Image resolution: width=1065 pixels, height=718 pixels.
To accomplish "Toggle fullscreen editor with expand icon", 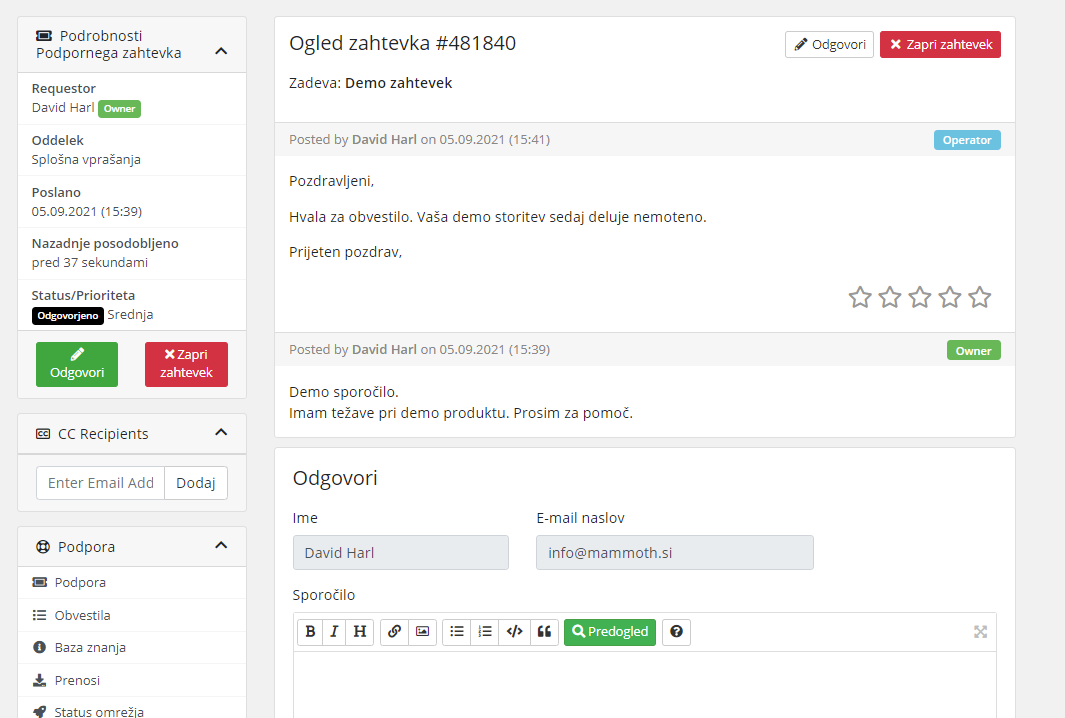I will click(980, 632).
